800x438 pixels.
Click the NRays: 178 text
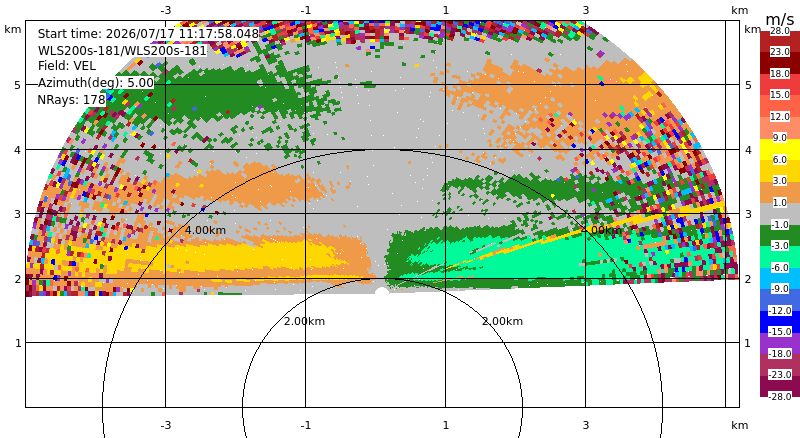71,100
